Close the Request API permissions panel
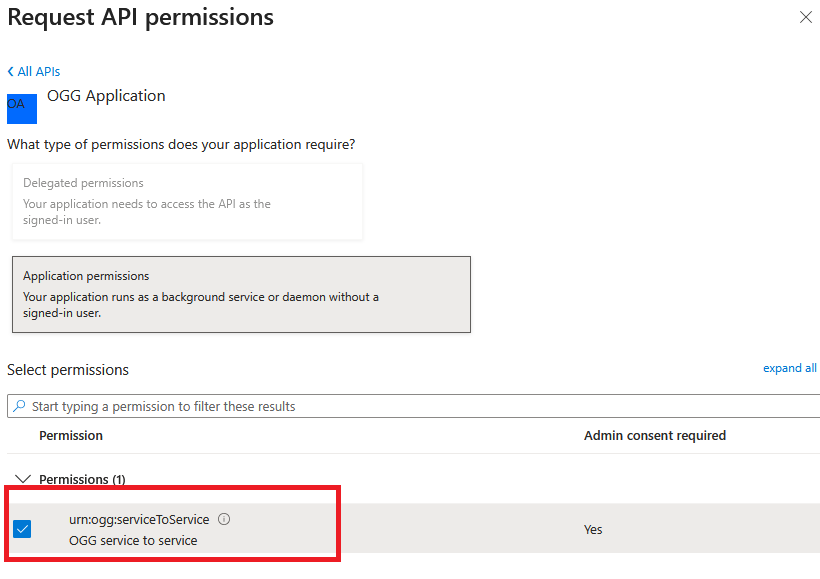 click(806, 17)
